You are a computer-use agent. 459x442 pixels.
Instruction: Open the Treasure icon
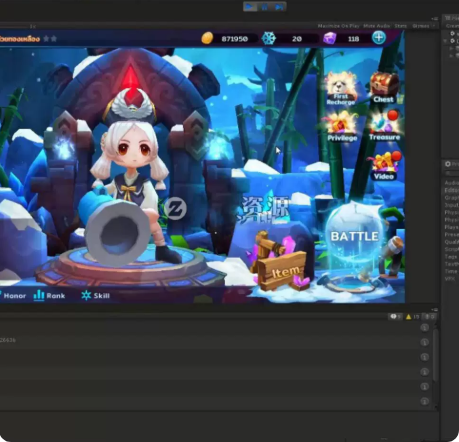point(385,126)
